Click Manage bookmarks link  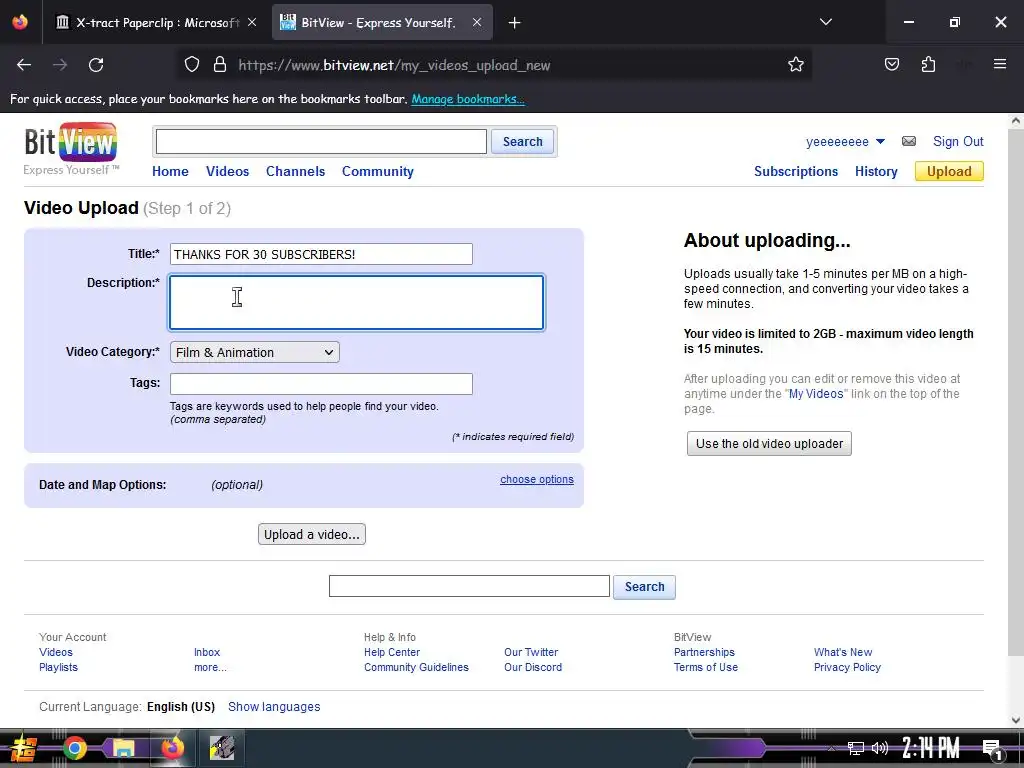[468, 99]
